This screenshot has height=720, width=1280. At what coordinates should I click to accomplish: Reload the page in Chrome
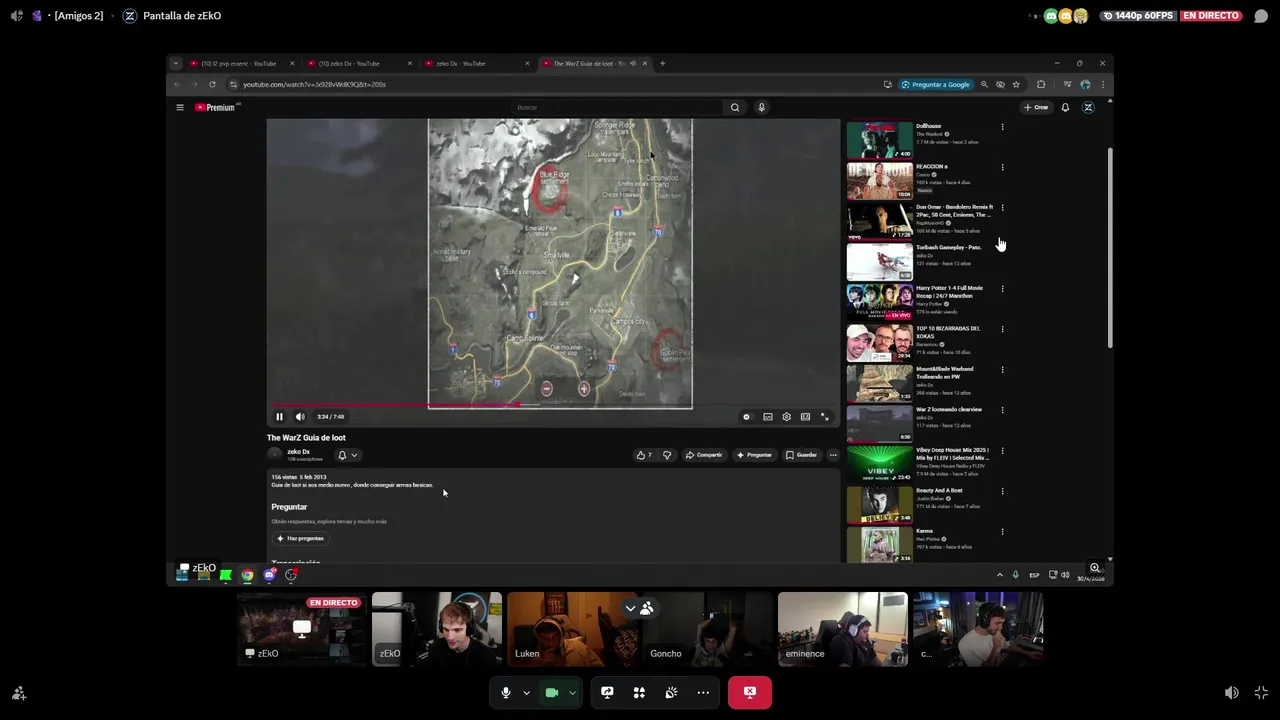click(212, 84)
